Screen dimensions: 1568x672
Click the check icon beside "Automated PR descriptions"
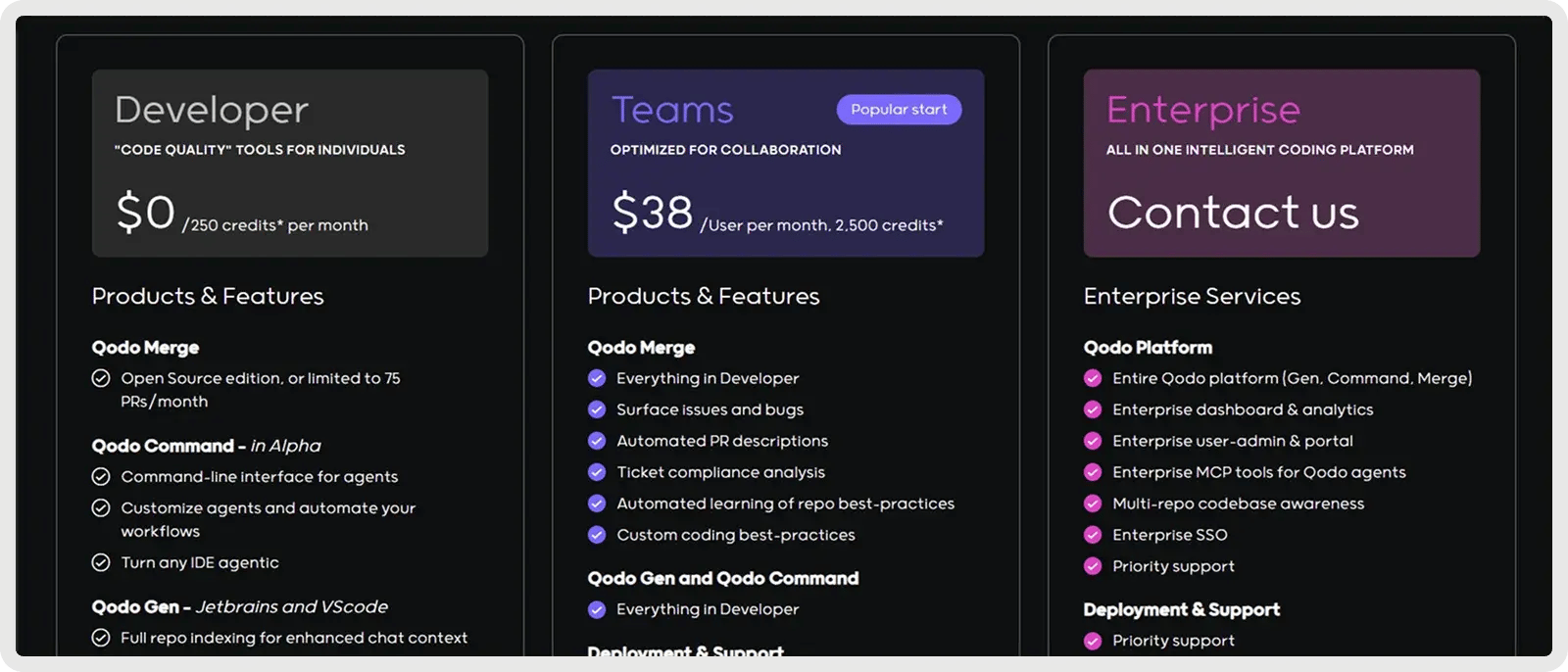click(596, 441)
